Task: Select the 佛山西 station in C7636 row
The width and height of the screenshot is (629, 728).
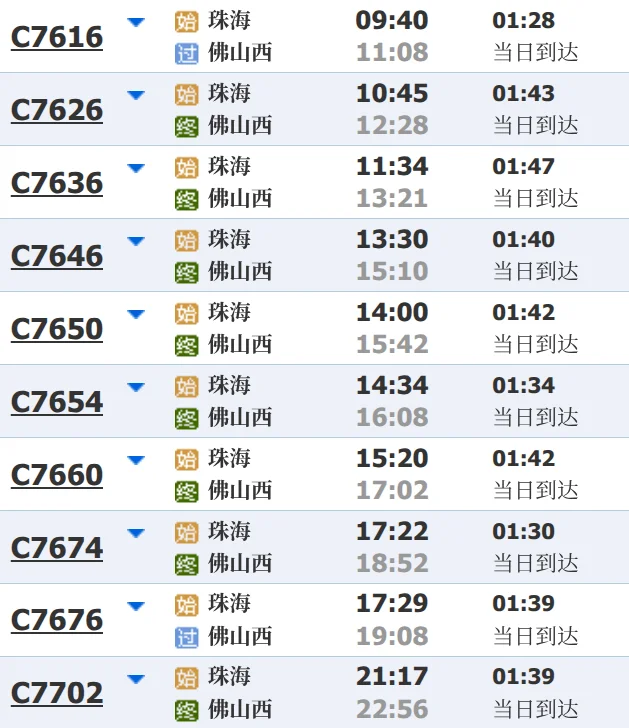Action: [x=240, y=199]
